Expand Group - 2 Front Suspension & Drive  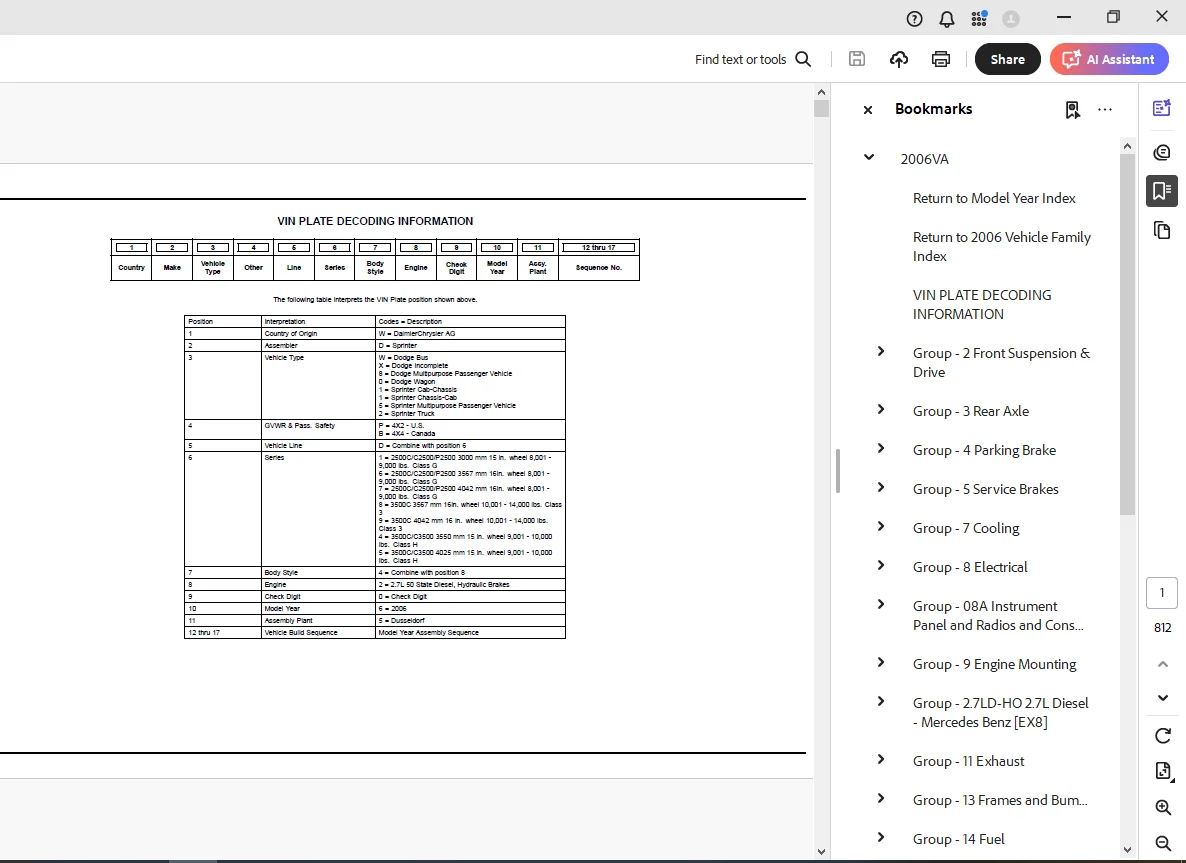tap(880, 351)
